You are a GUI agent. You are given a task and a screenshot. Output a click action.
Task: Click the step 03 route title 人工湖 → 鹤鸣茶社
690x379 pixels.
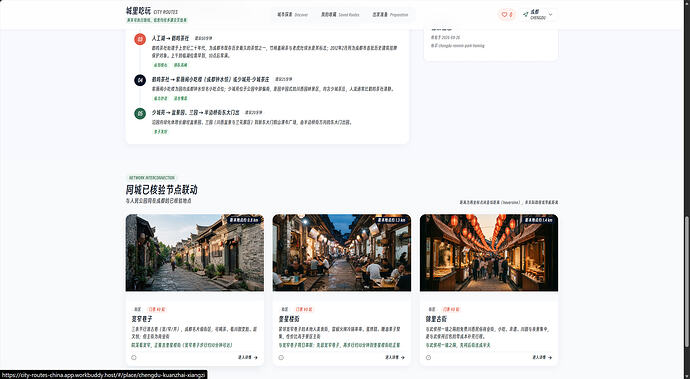tap(171, 38)
